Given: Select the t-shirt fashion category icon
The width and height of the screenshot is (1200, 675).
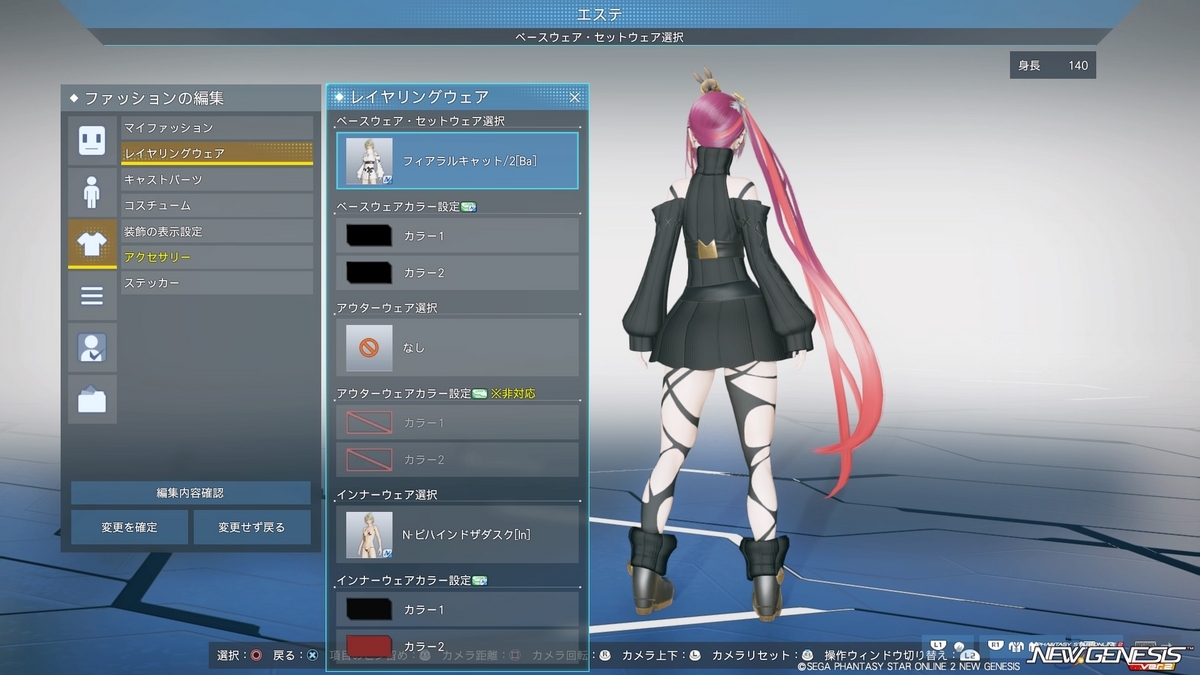Looking at the screenshot, I should point(92,243).
